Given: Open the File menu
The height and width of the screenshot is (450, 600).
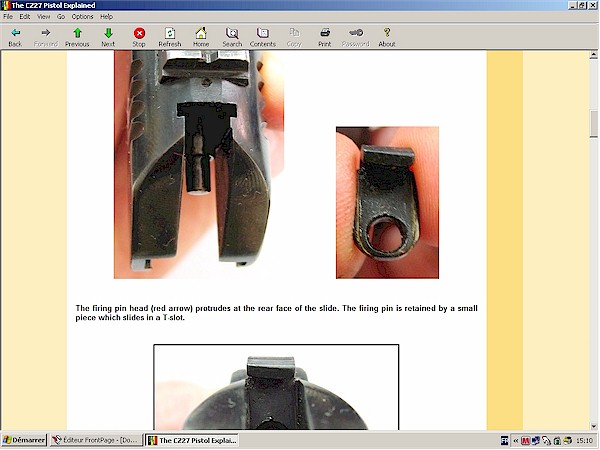Looking at the screenshot, I should coord(8,16).
